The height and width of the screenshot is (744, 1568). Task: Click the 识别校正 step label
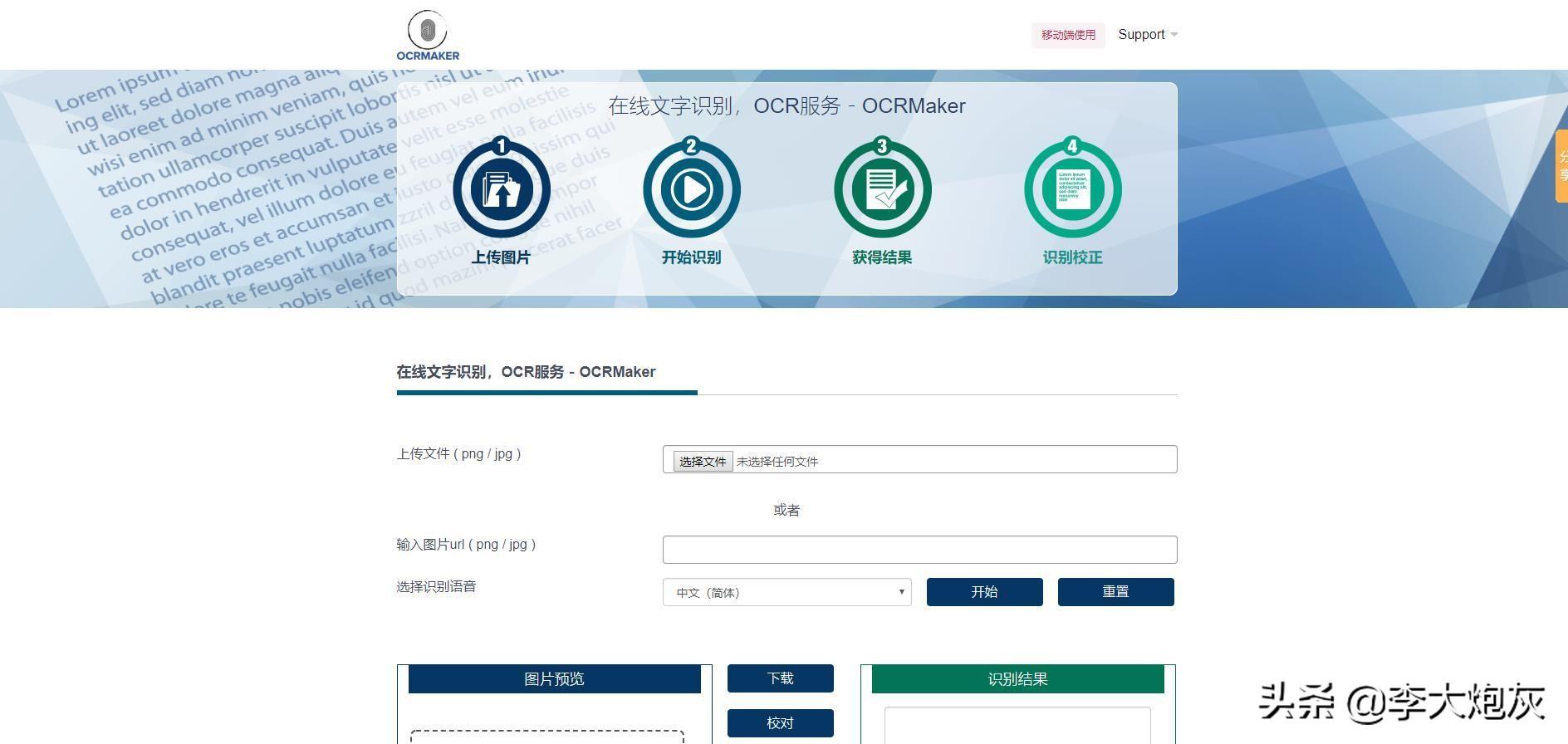(x=1073, y=257)
